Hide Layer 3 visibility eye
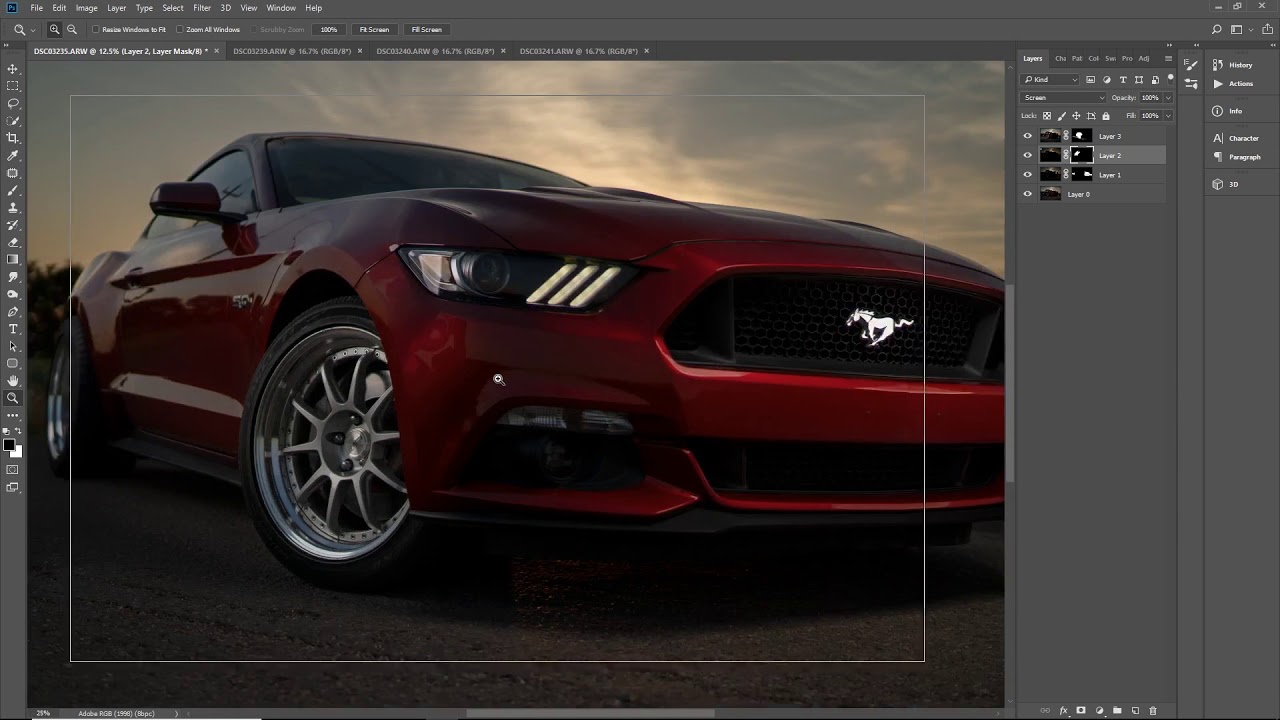The height and width of the screenshot is (720, 1280). point(1027,136)
